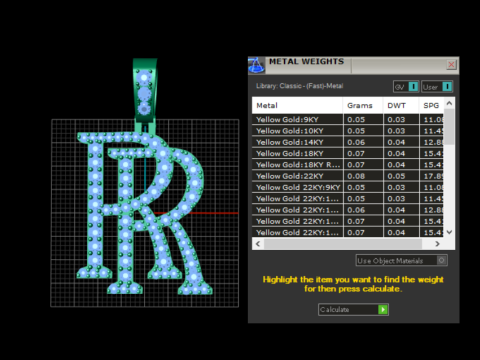Select the Yellow Gold:9KY row
The image size is (480, 360).
[x=348, y=120]
